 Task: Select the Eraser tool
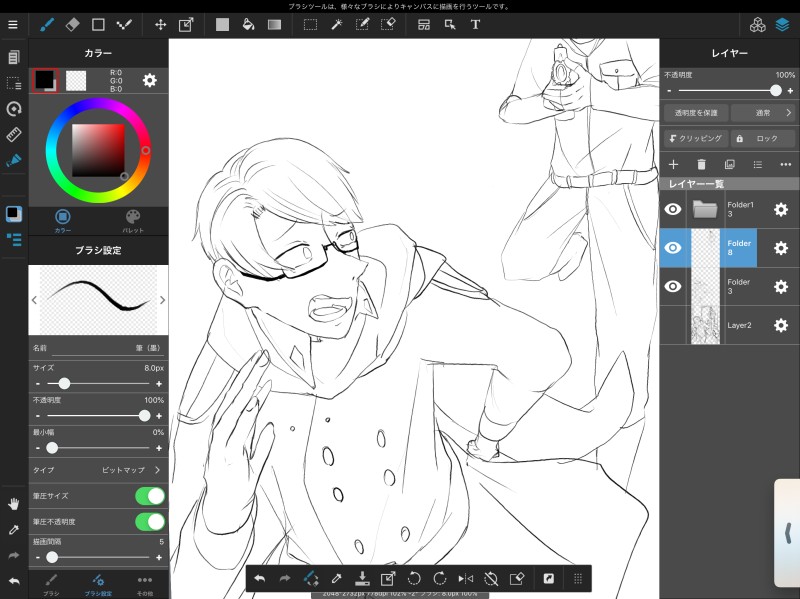click(x=72, y=24)
